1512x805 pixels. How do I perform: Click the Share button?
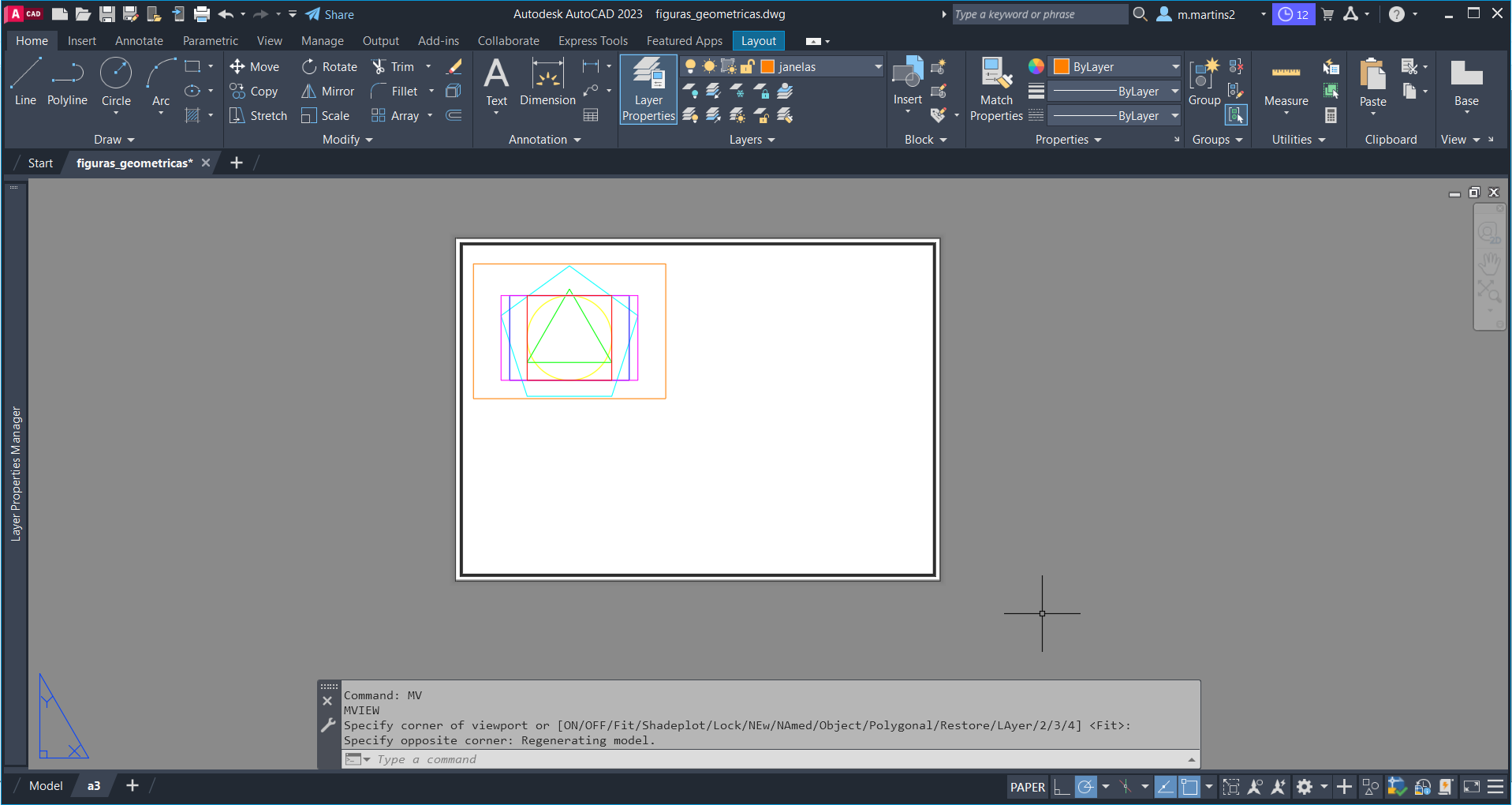[x=330, y=14]
